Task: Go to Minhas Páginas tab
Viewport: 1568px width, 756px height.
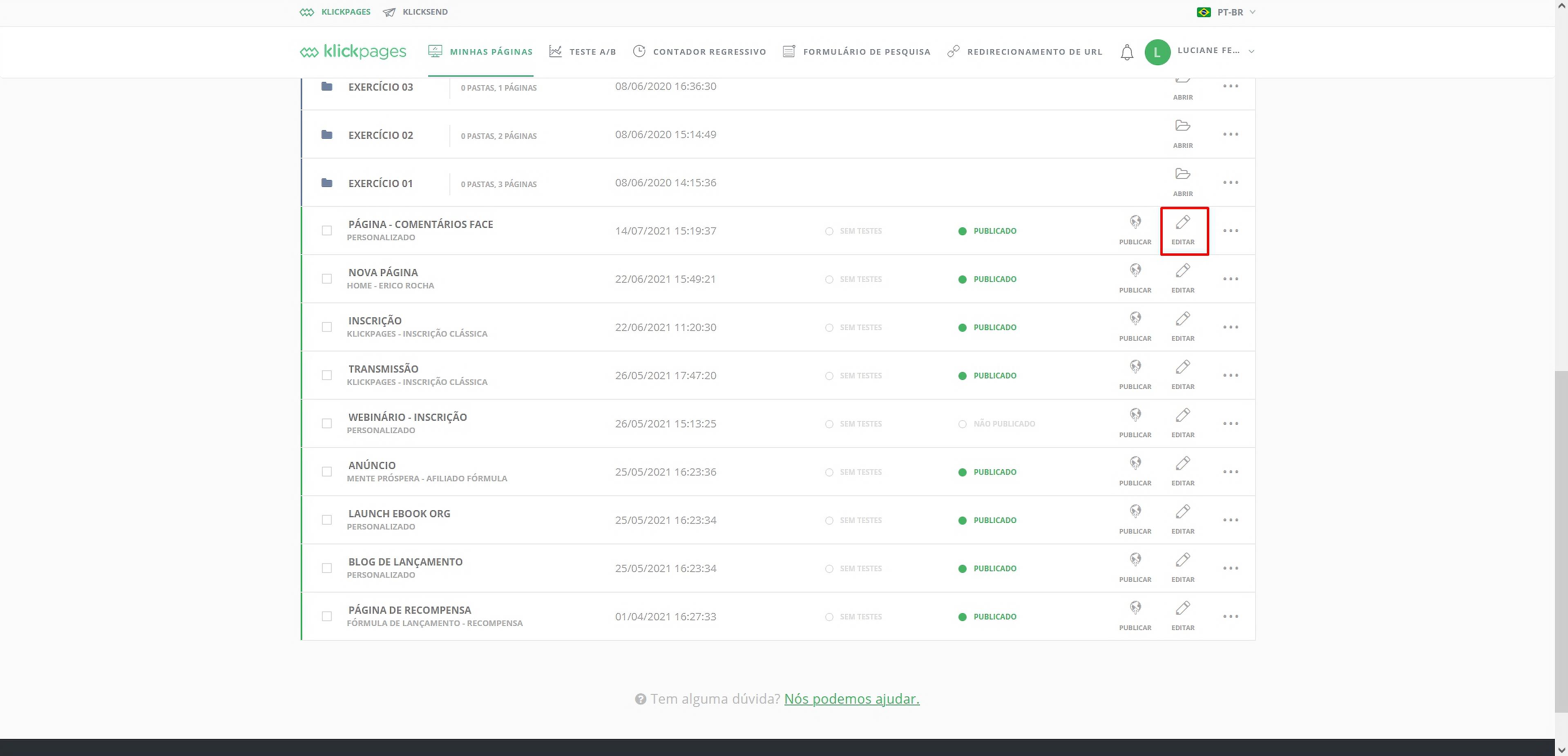Action: (x=480, y=52)
